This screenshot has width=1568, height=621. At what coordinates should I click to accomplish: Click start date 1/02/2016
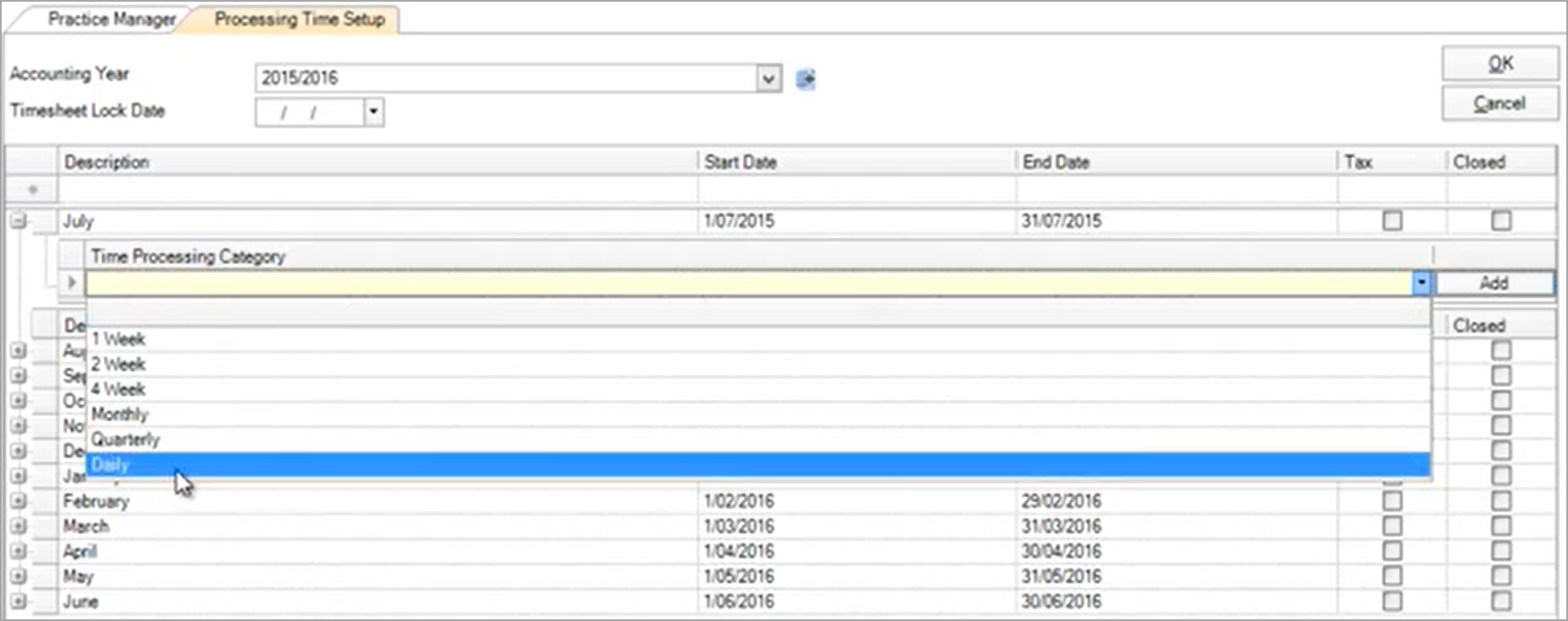739,501
